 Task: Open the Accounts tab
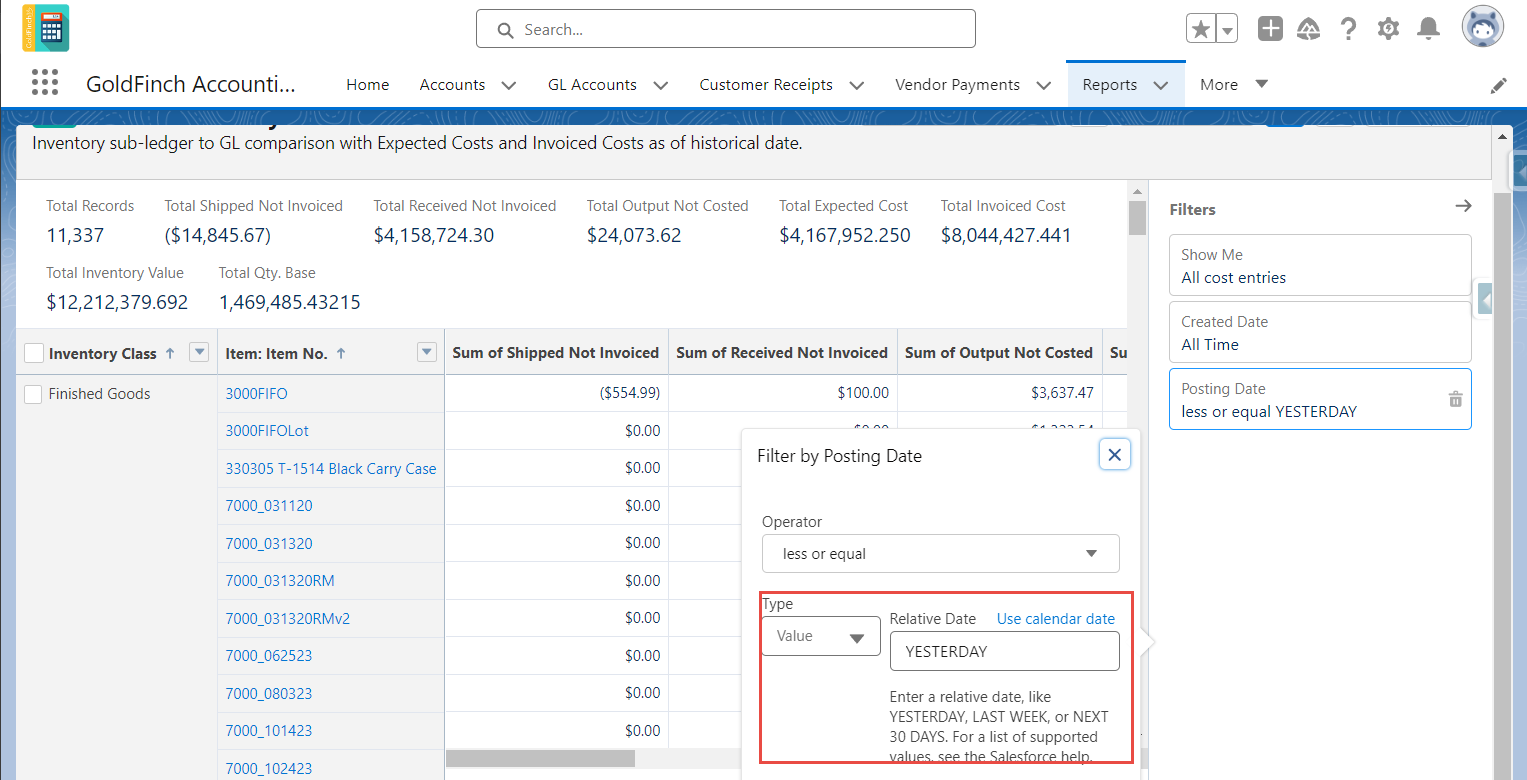(x=452, y=85)
